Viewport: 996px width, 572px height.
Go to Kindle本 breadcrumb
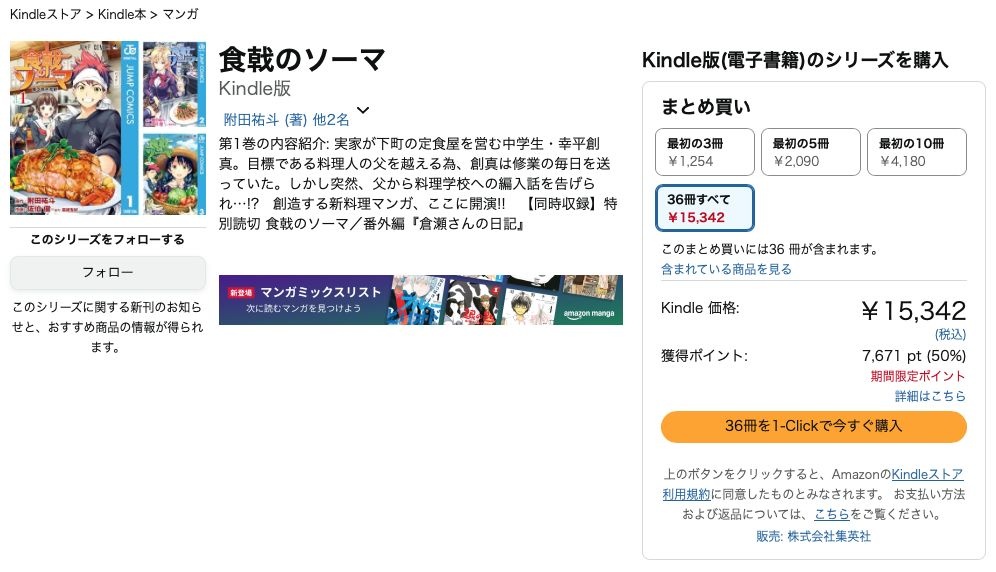coord(122,14)
